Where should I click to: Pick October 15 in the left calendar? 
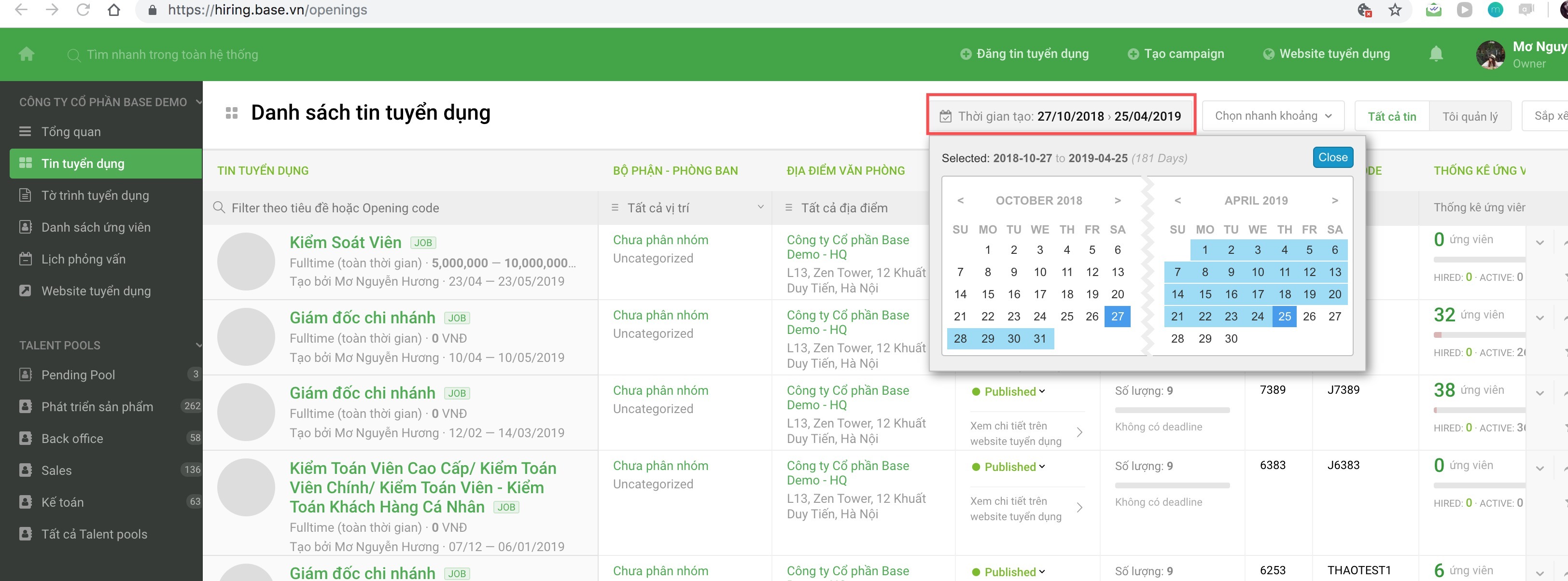coord(987,294)
